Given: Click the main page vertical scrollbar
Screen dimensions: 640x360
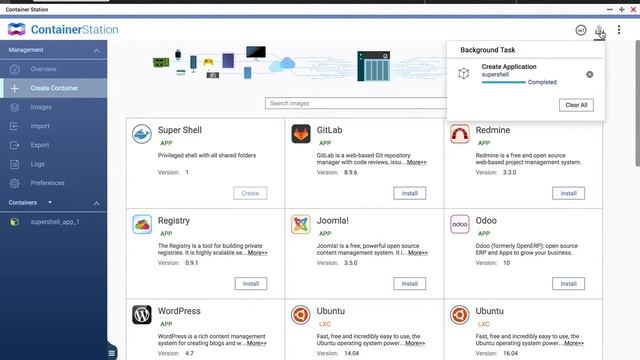Looking at the screenshot, I should 638,103.
